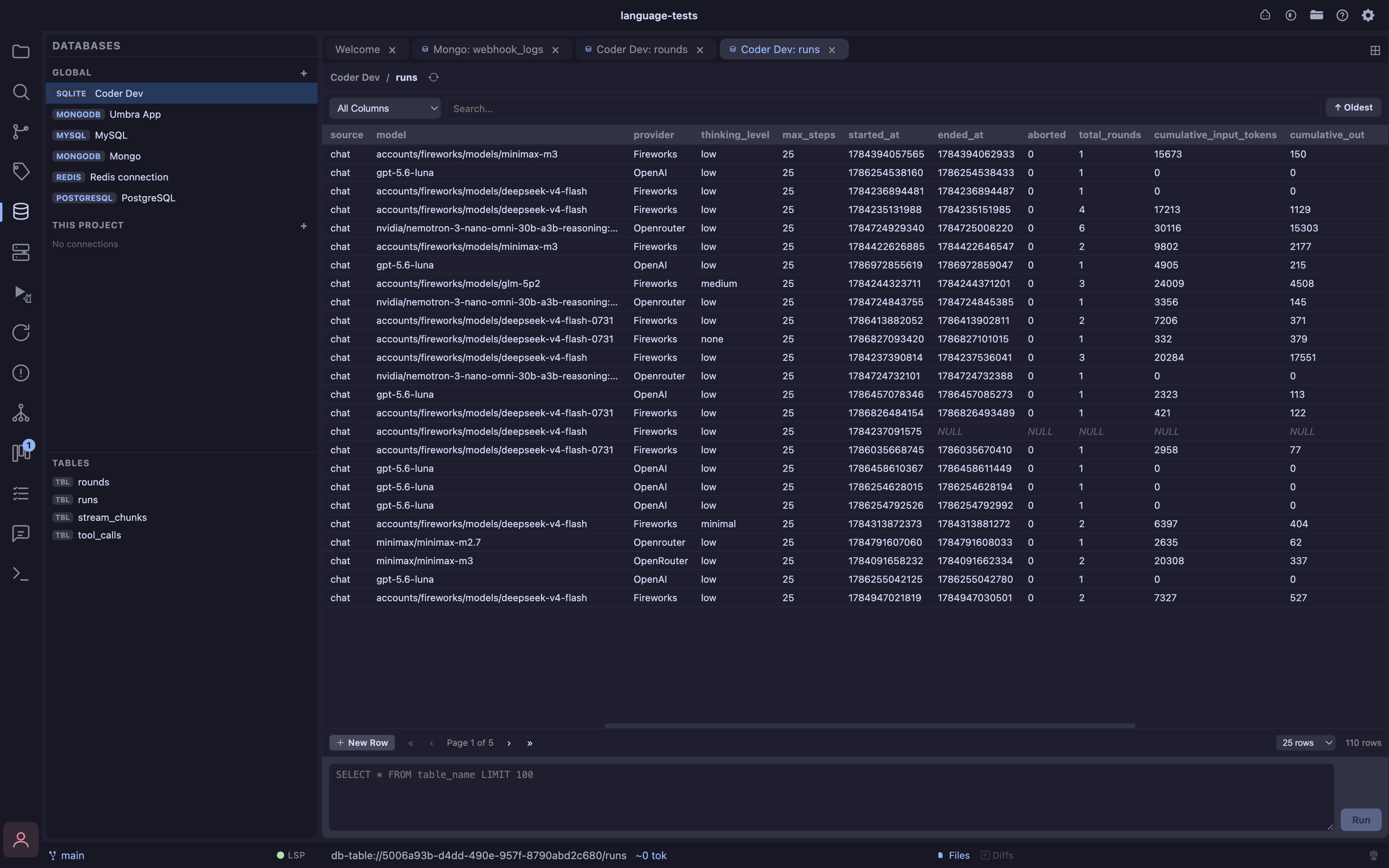The height and width of the screenshot is (868, 1389).
Task: Switch to Files view in status bar
Action: (953, 856)
